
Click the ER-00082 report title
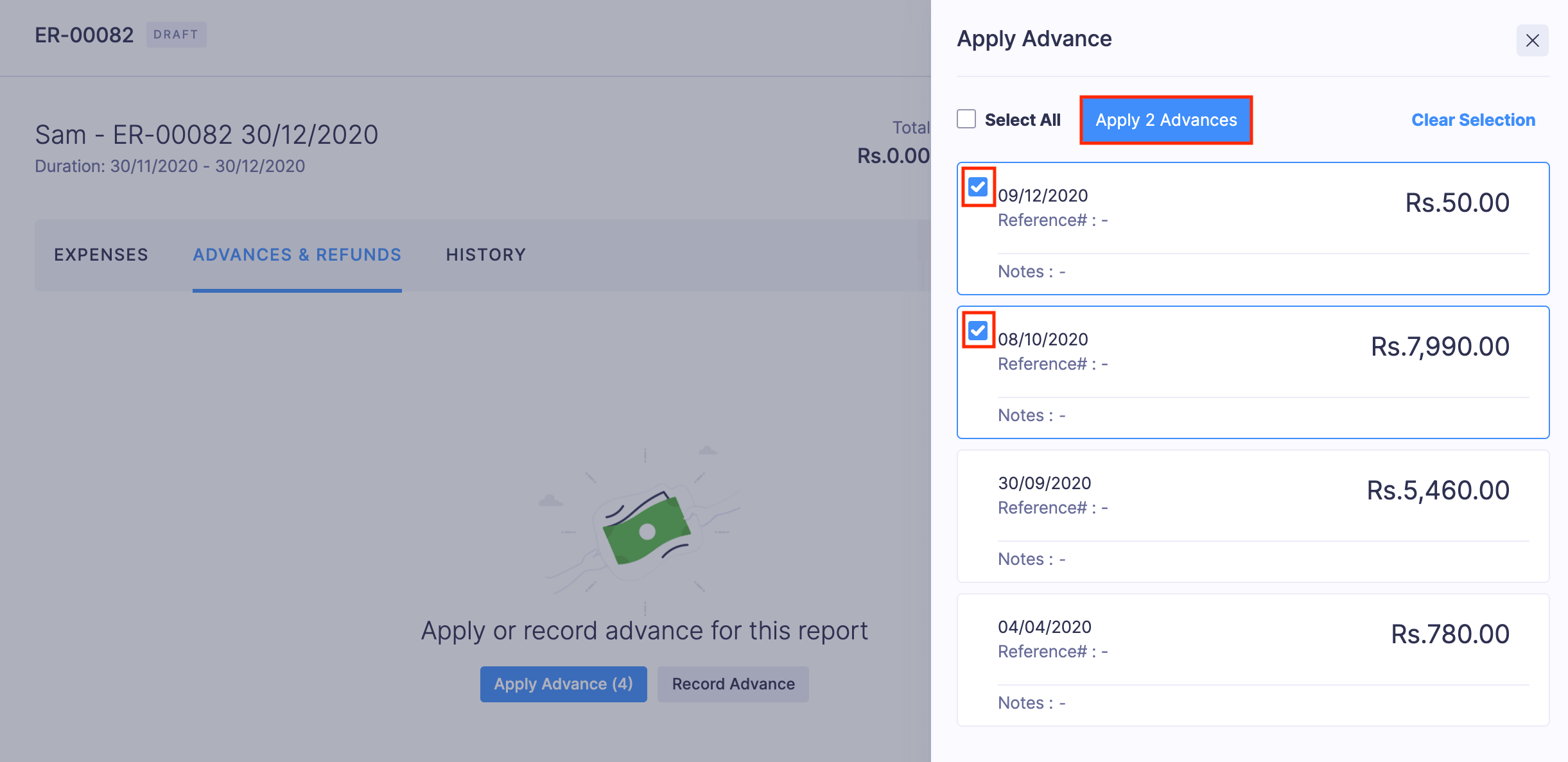(85, 35)
